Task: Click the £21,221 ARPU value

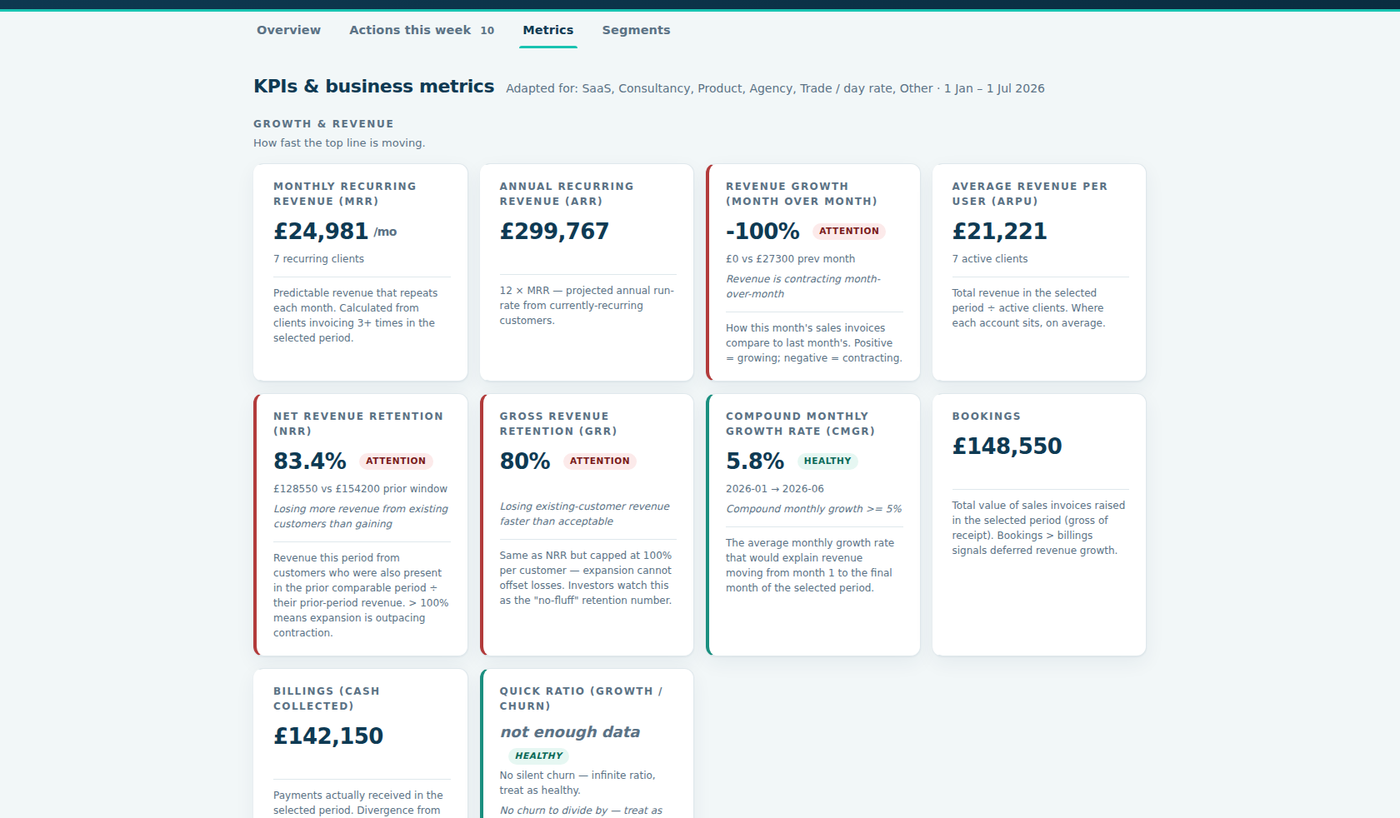Action: [999, 231]
